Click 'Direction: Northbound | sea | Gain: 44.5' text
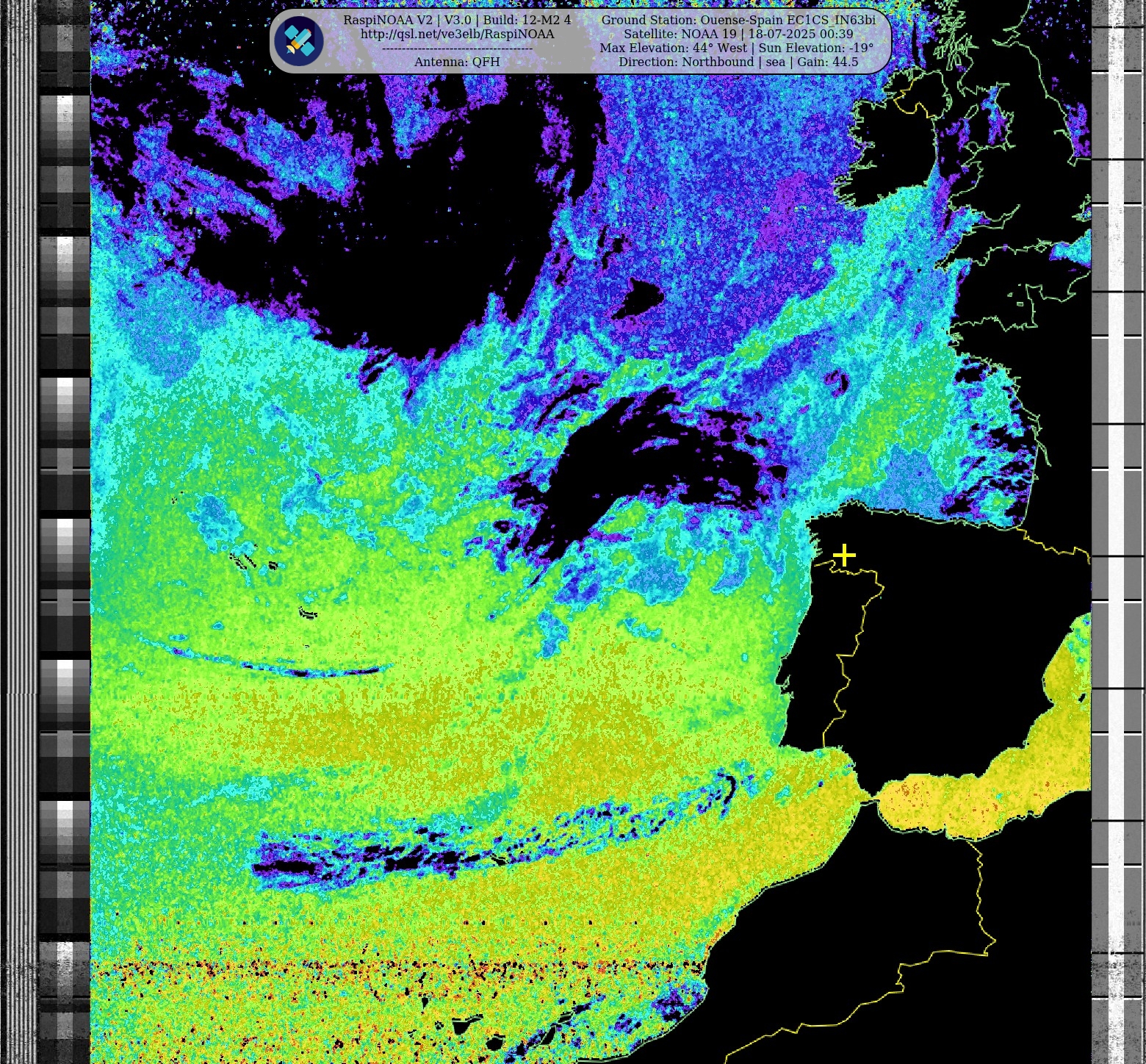This screenshot has width=1146, height=1064. pyautogui.click(x=738, y=62)
